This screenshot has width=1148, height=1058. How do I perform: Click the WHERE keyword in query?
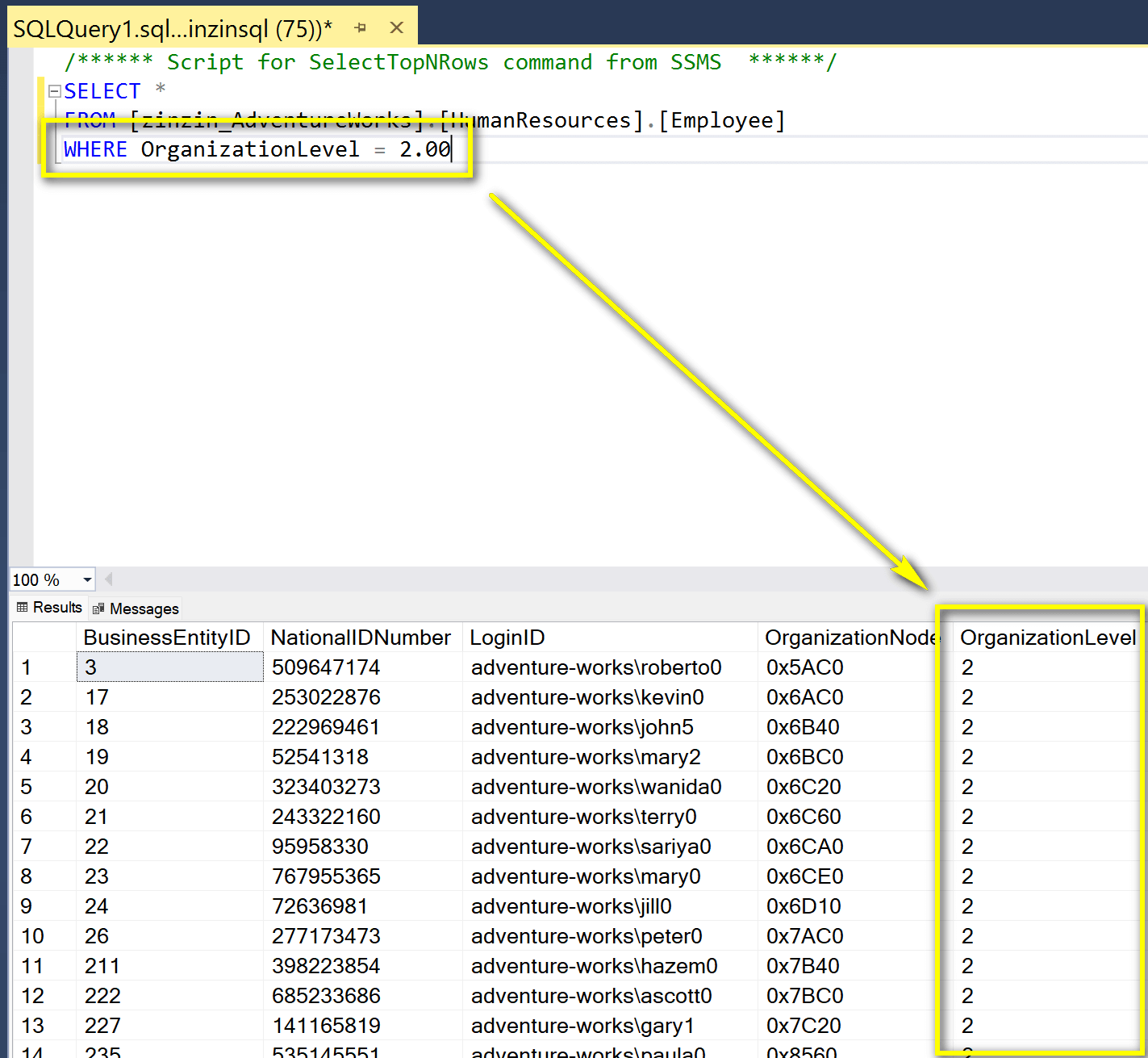pos(95,149)
